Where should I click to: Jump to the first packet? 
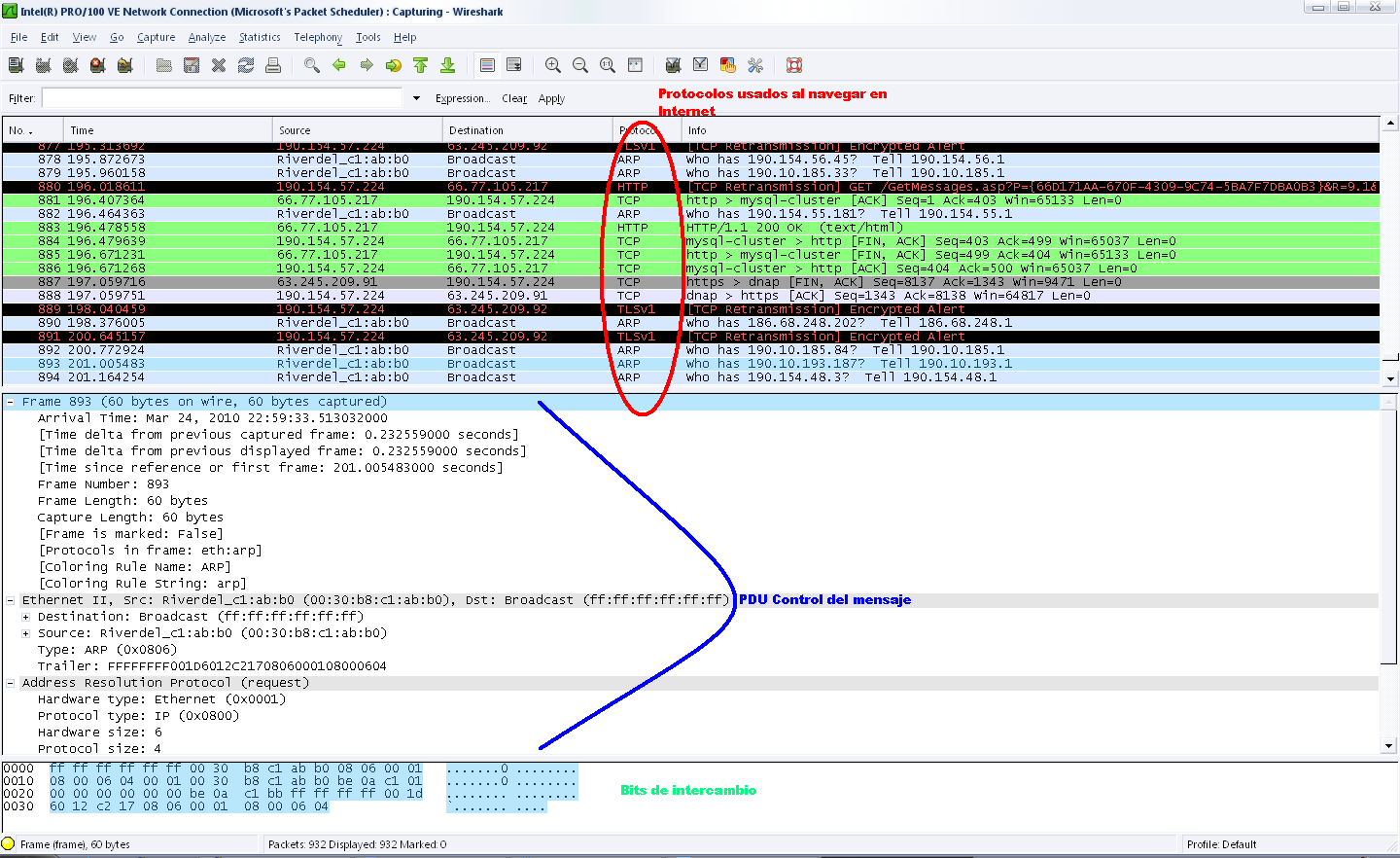click(x=420, y=65)
